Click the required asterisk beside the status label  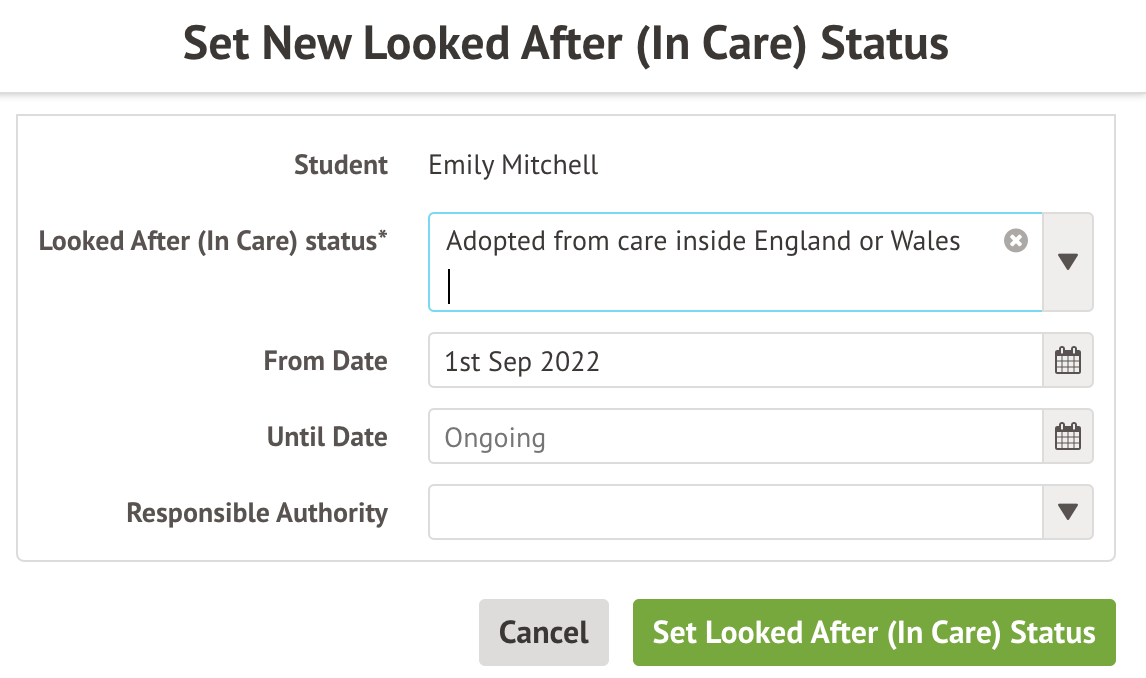click(x=383, y=238)
